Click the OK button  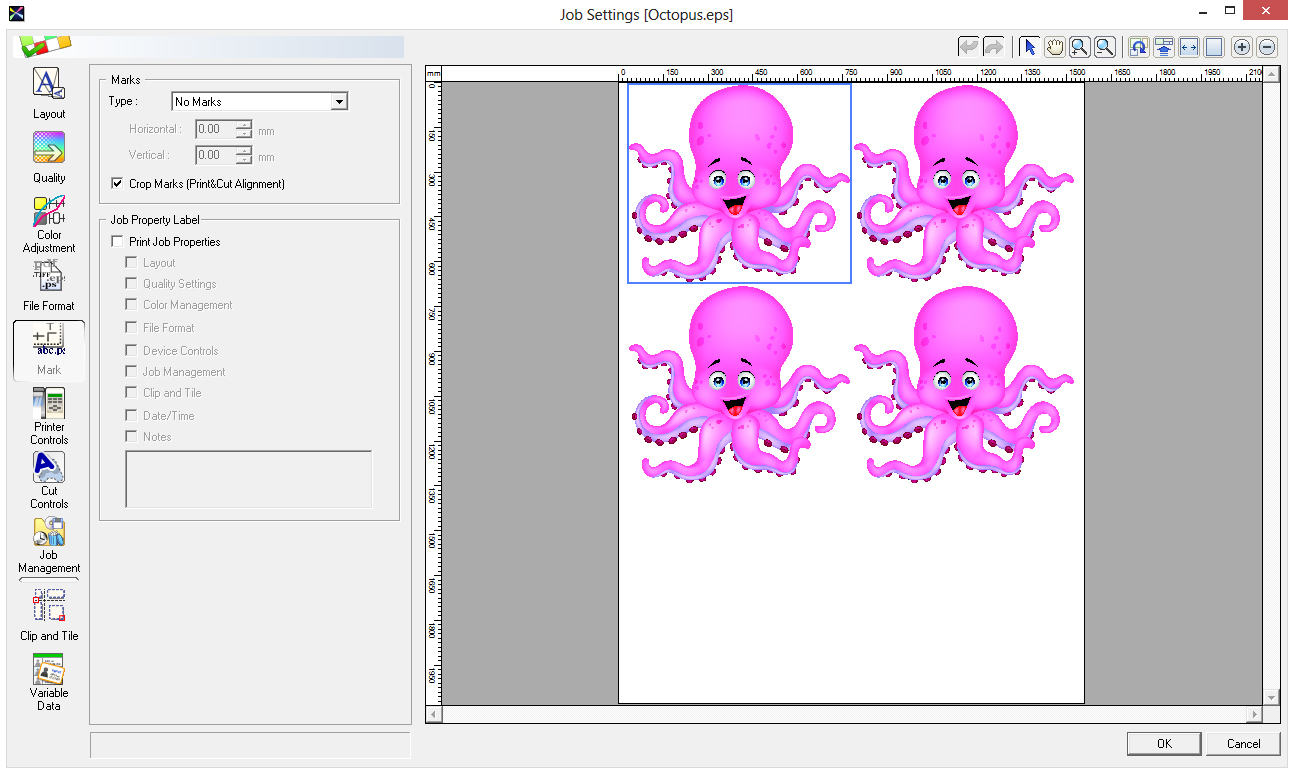click(x=1164, y=743)
